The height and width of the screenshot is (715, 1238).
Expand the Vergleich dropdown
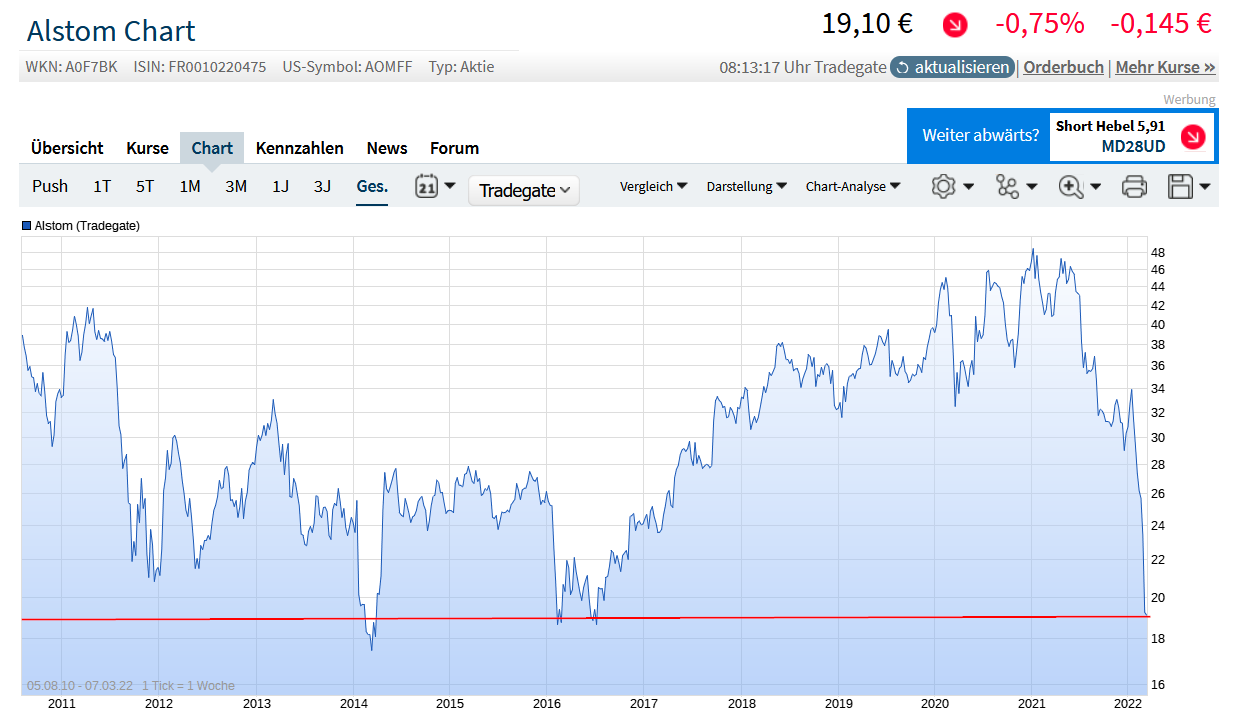(653, 186)
